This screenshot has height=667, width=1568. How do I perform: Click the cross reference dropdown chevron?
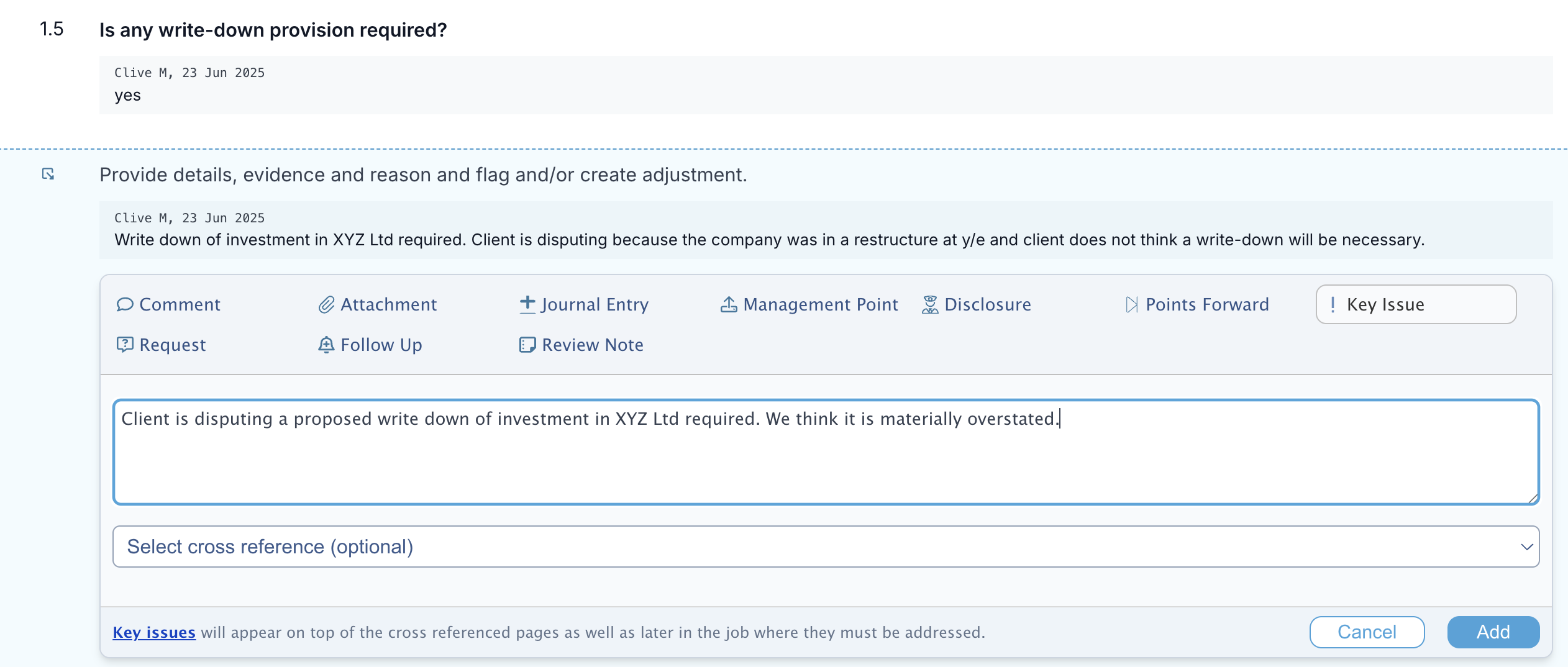(x=1526, y=547)
